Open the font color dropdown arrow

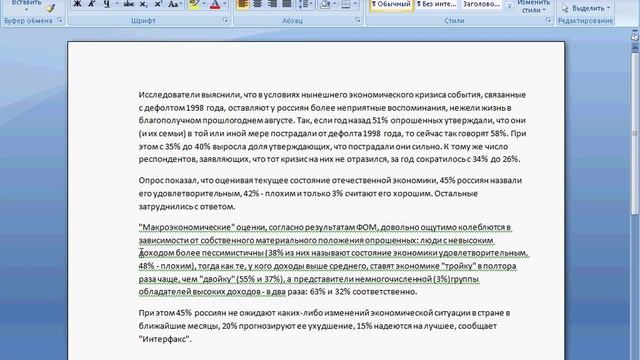pyautogui.click(x=224, y=4)
